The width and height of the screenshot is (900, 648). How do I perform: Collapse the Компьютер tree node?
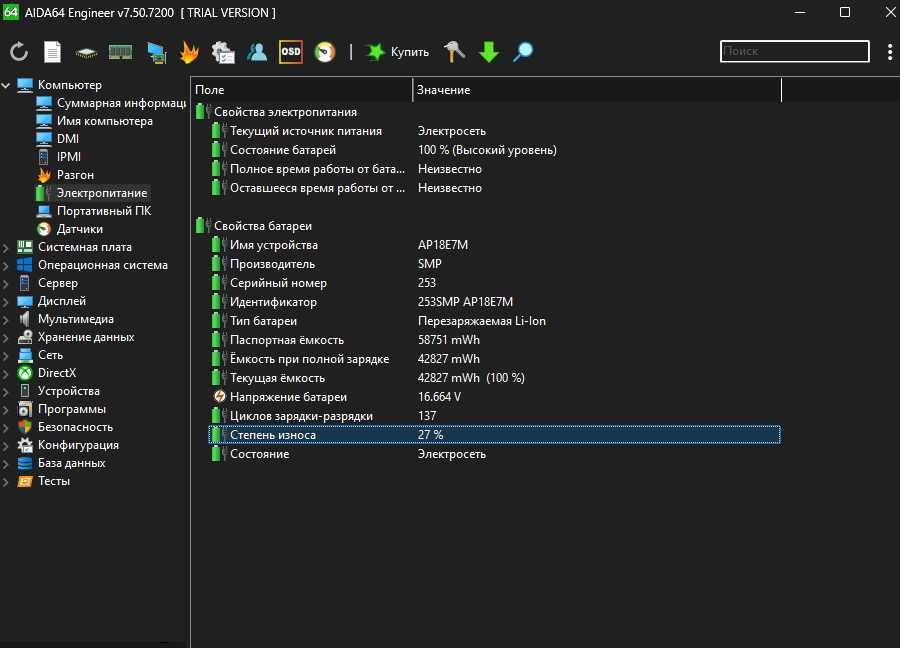[x=6, y=85]
